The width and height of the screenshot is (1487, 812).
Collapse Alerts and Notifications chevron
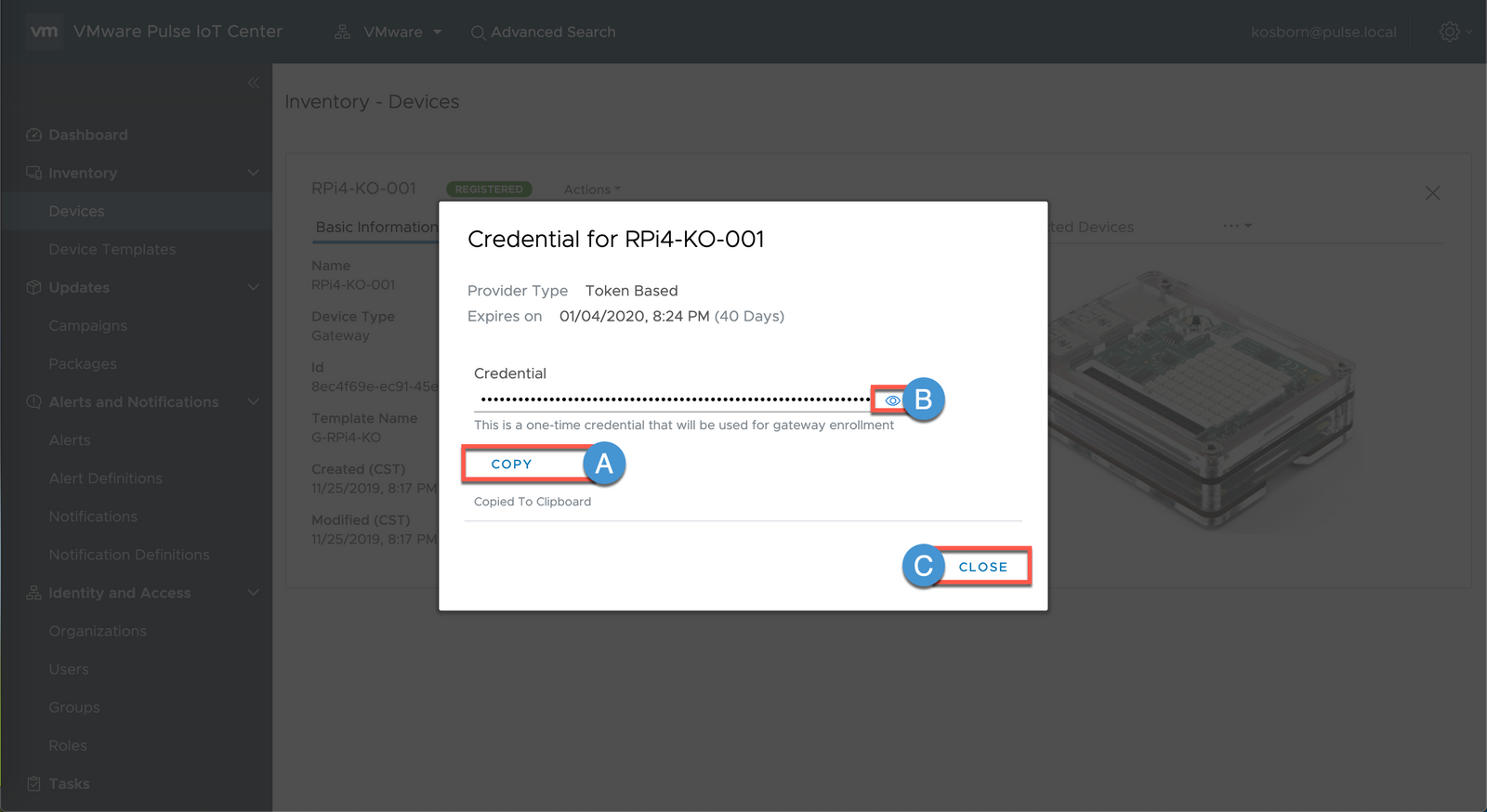pos(254,401)
